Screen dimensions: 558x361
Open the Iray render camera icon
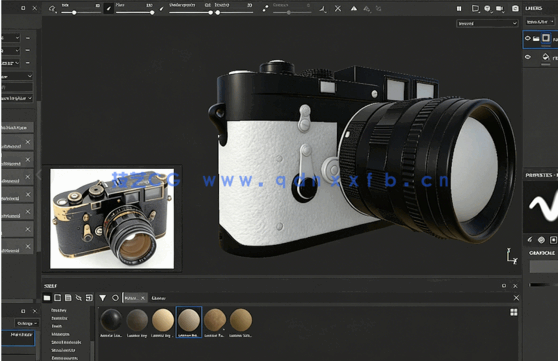coord(515,9)
